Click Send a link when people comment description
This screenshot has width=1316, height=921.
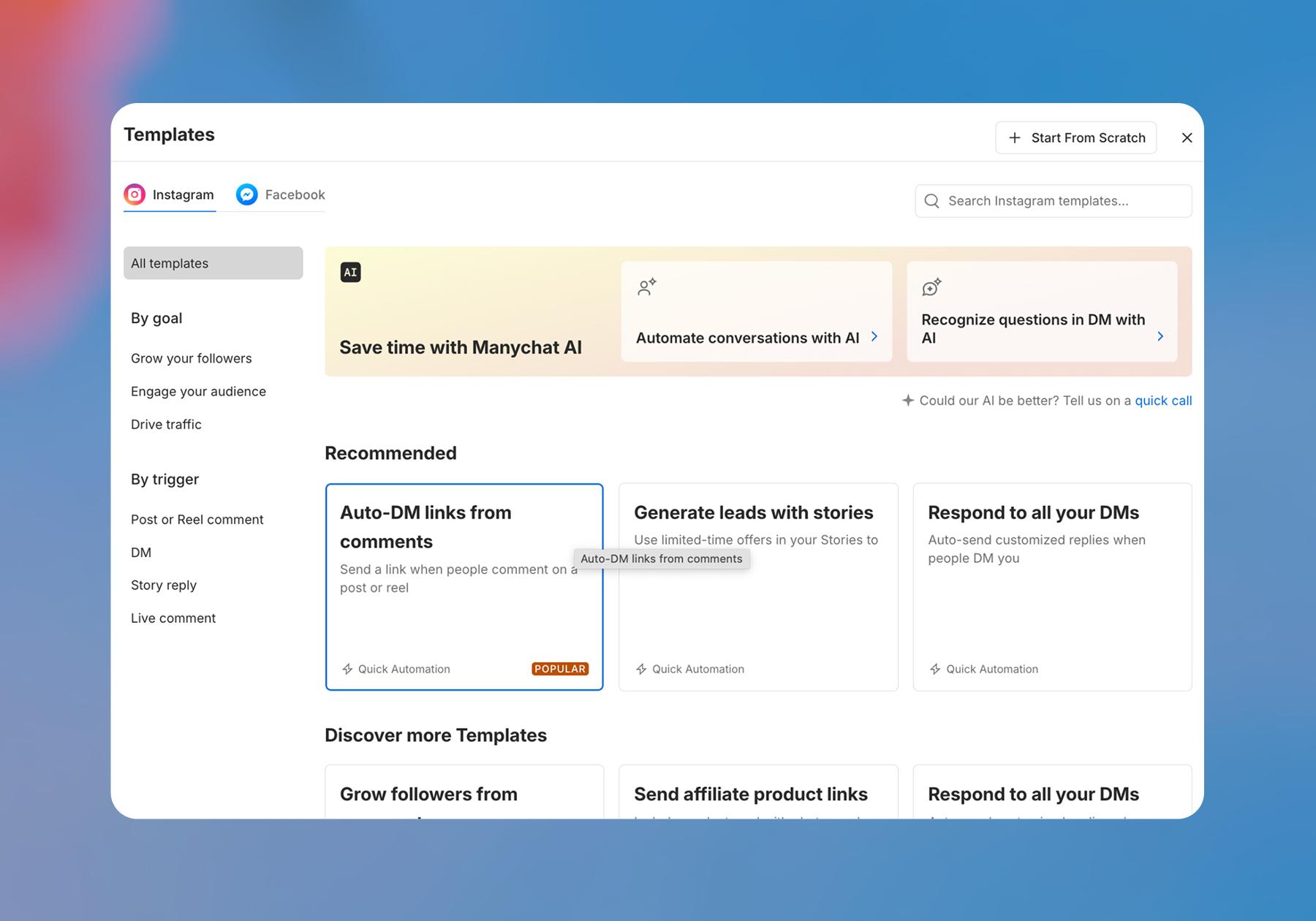(458, 578)
